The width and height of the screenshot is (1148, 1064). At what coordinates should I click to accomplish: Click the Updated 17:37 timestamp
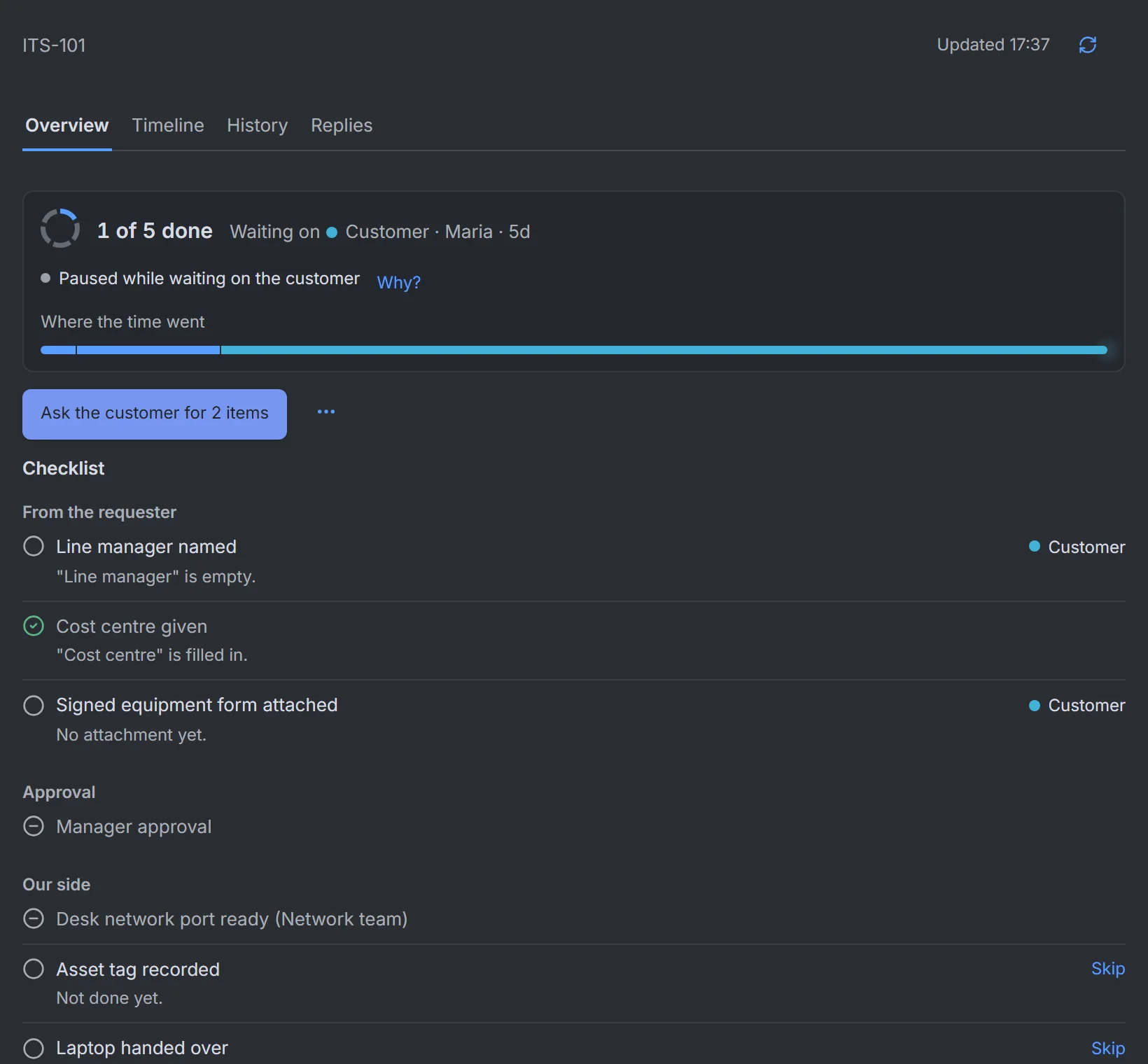pyautogui.click(x=993, y=45)
